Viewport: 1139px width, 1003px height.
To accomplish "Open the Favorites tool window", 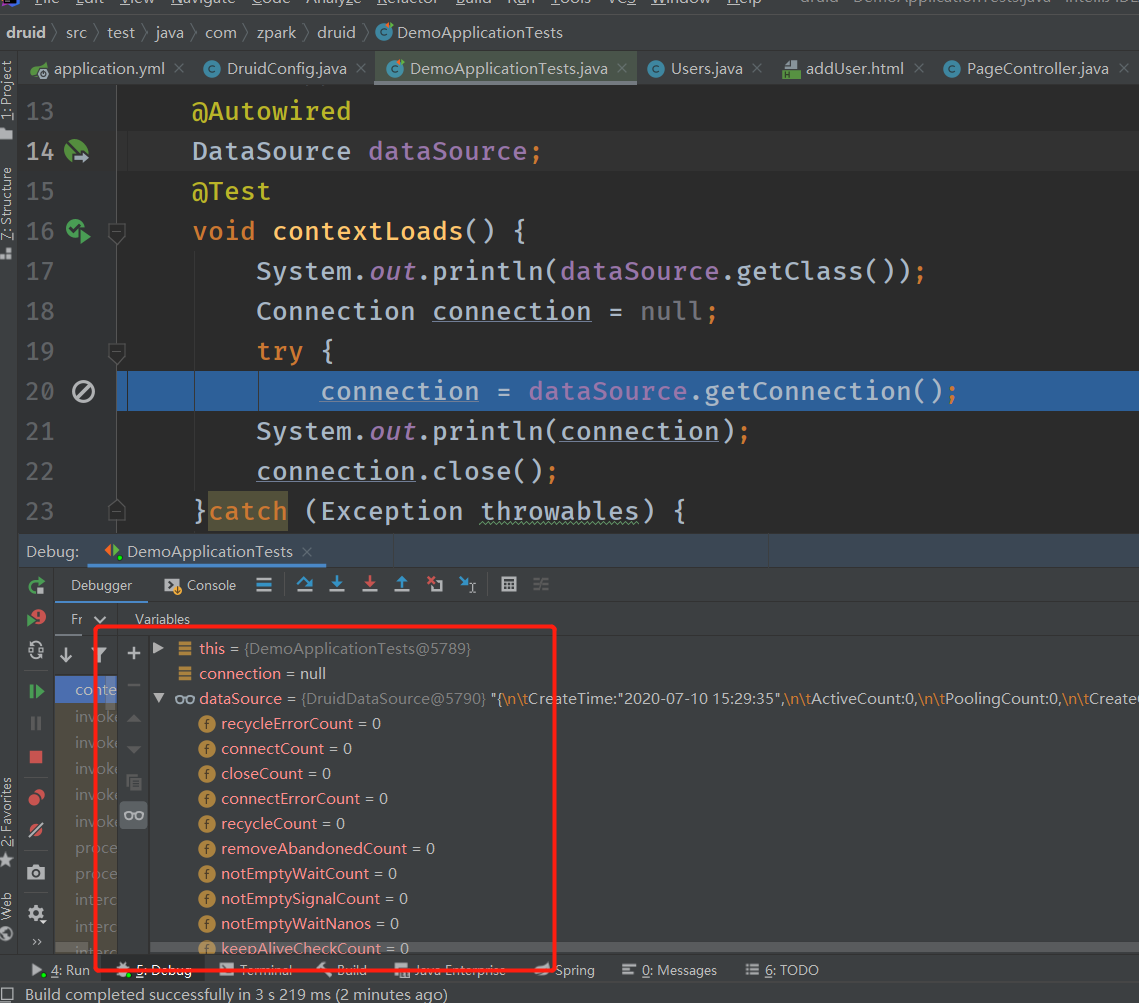I will (x=7, y=821).
